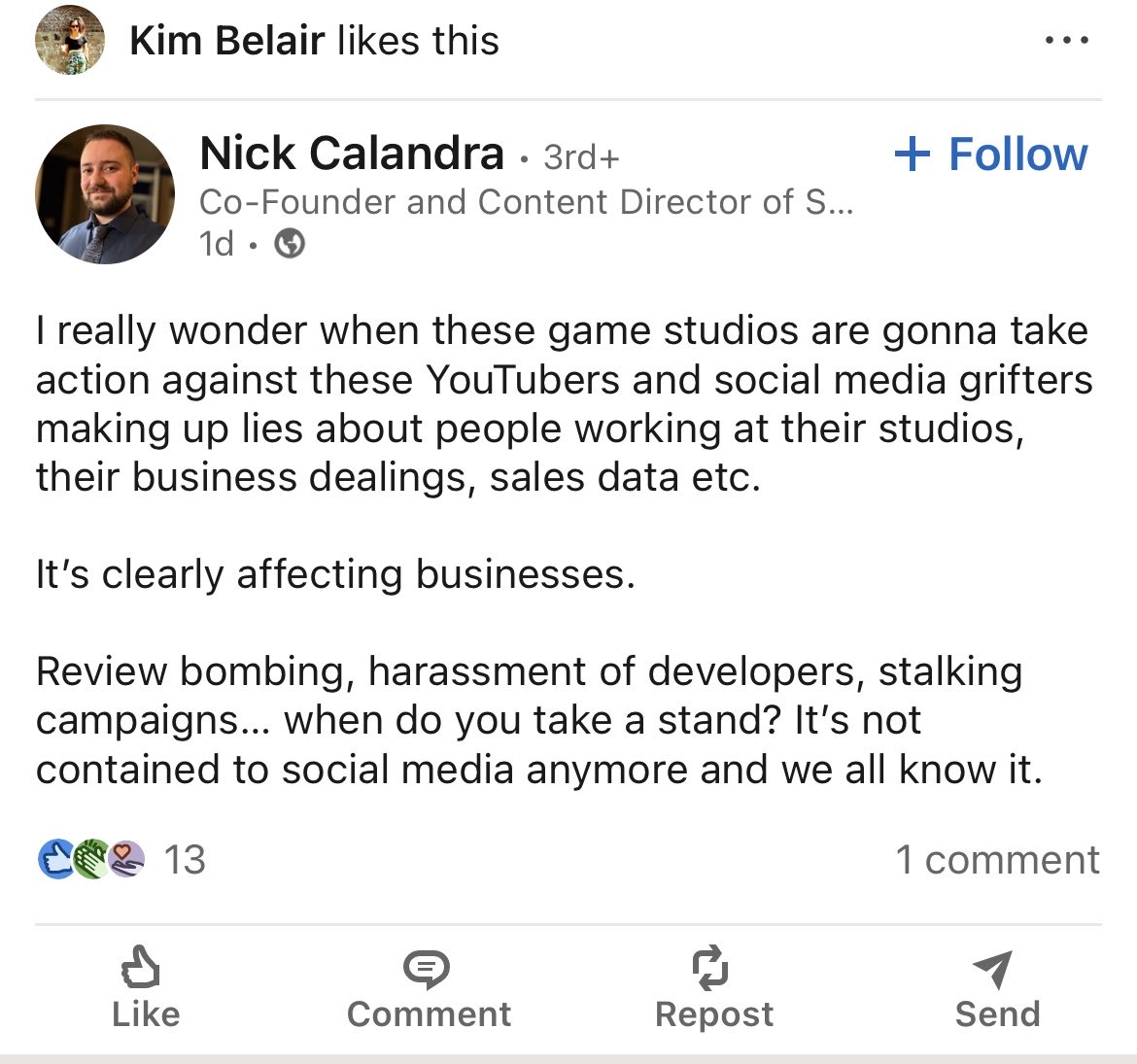Screen dimensions: 1137x1064
Task: Open the 13 reactions count
Action: pyautogui.click(x=185, y=860)
